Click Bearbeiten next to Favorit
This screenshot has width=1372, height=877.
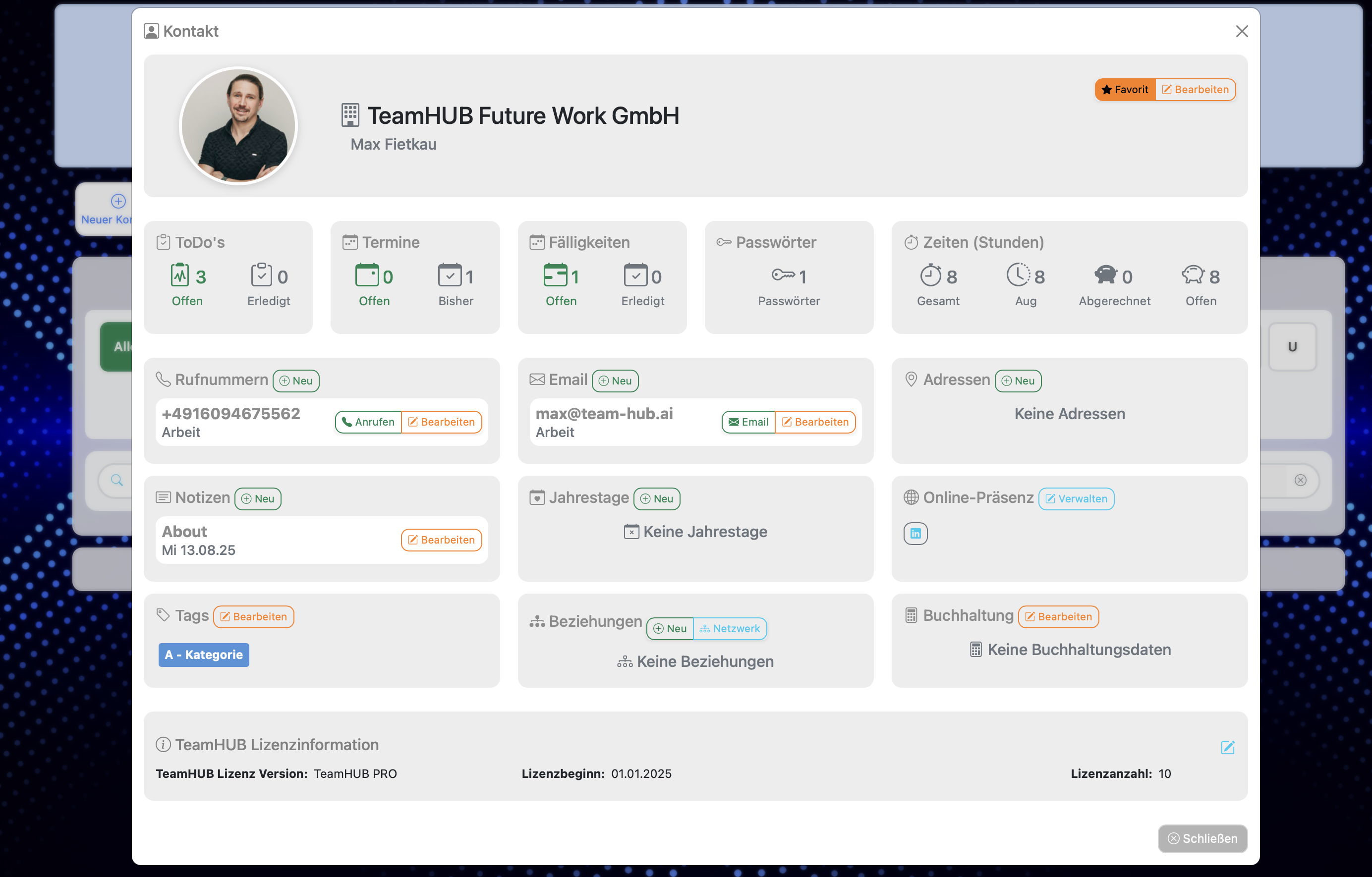pyautogui.click(x=1196, y=89)
